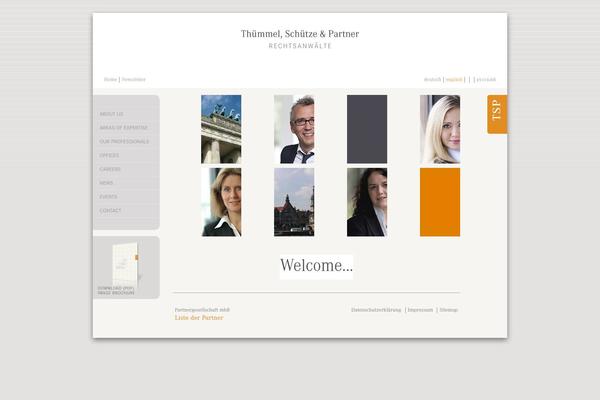600x400 pixels.
Task: Open the Home link
Action: [x=110, y=80]
